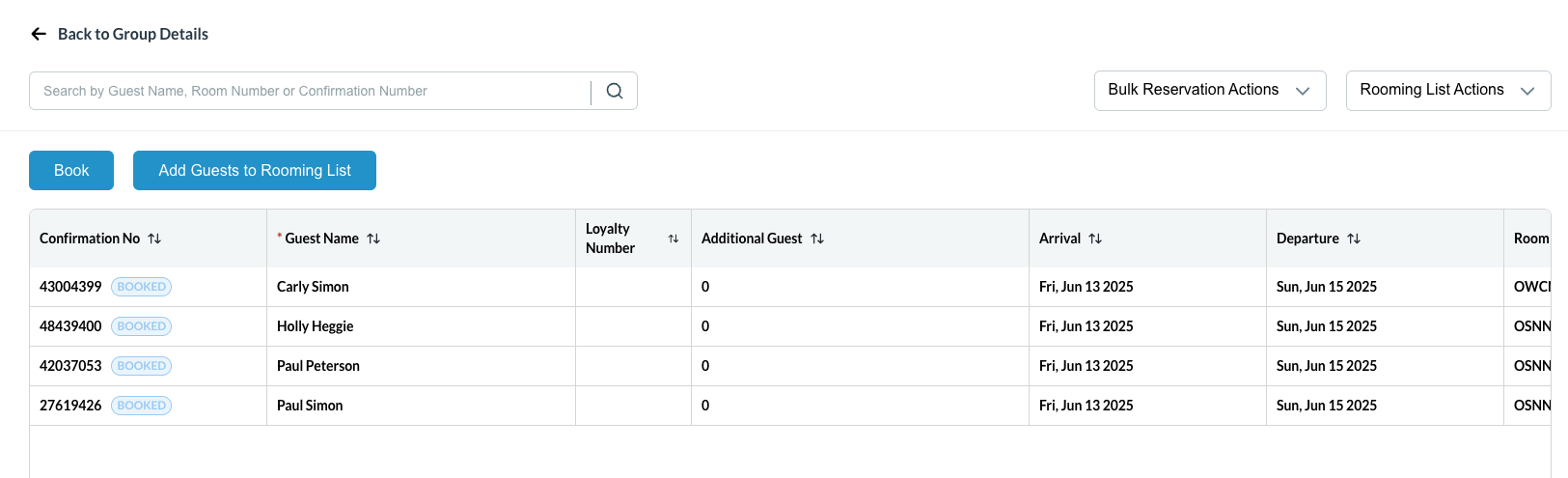This screenshot has width=1568, height=478.
Task: Sort table by Arrival date
Action: [1095, 239]
